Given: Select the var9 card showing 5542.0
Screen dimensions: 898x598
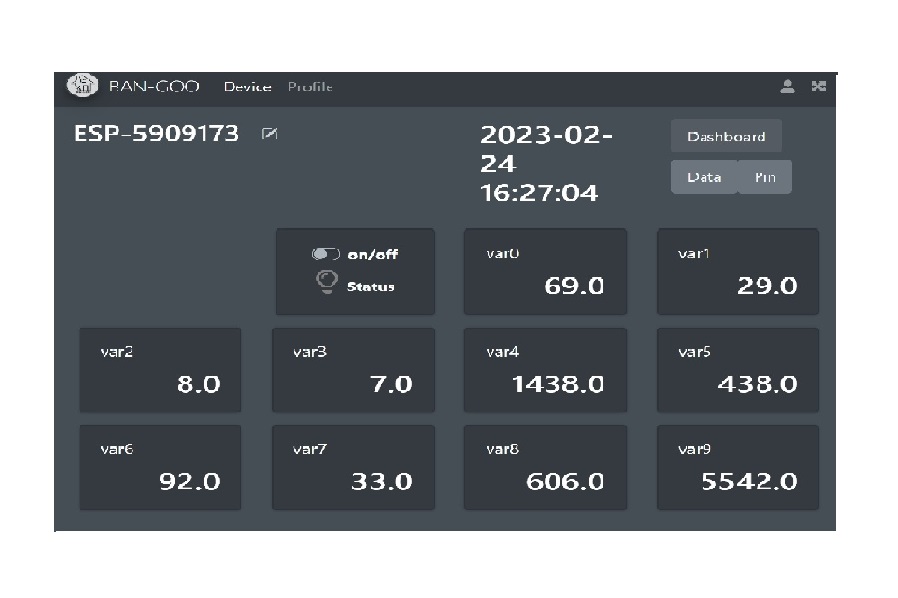Looking at the screenshot, I should click(x=737, y=467).
